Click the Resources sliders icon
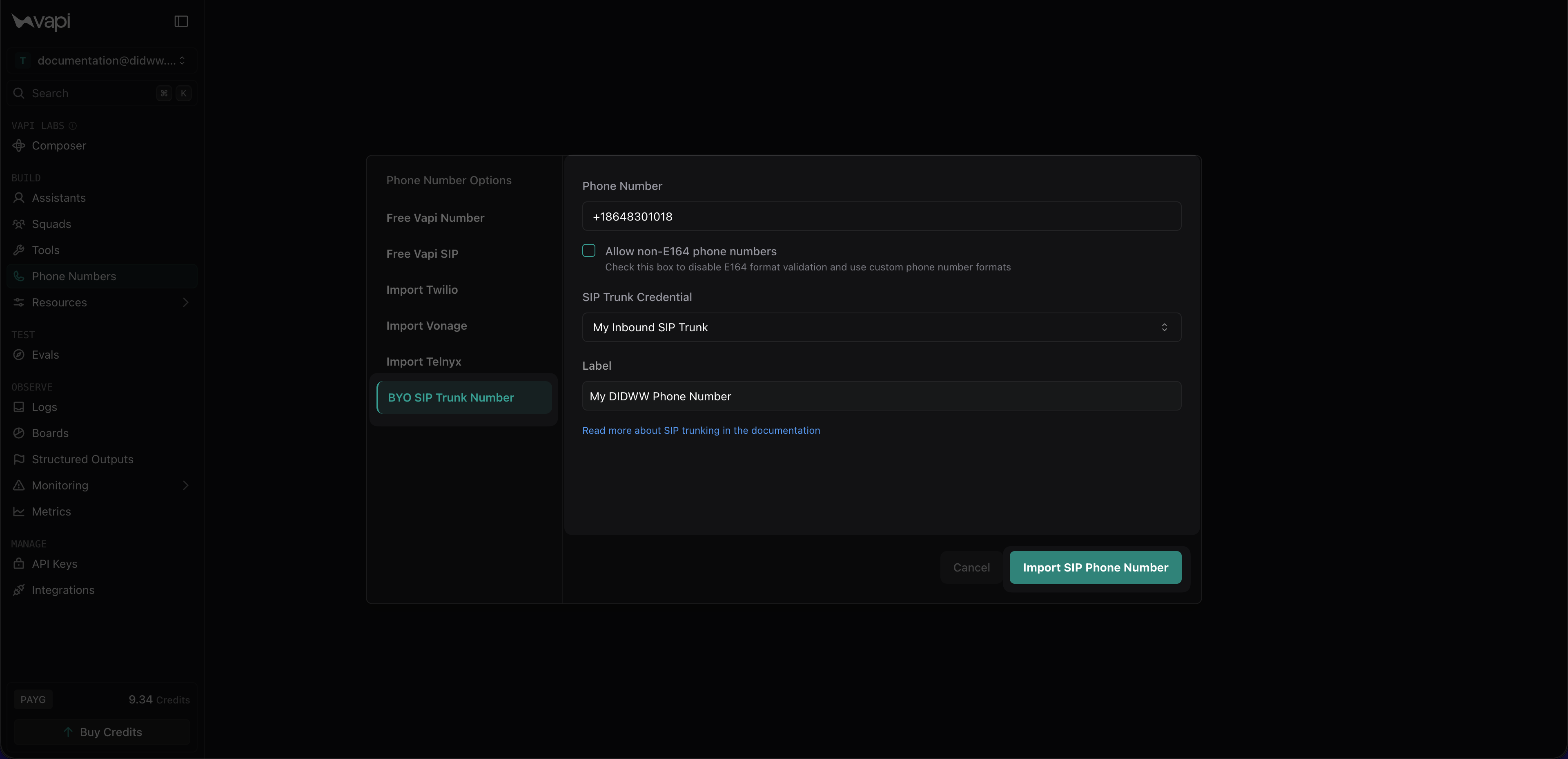Screen dimensions: 1568x759 (x=19, y=303)
